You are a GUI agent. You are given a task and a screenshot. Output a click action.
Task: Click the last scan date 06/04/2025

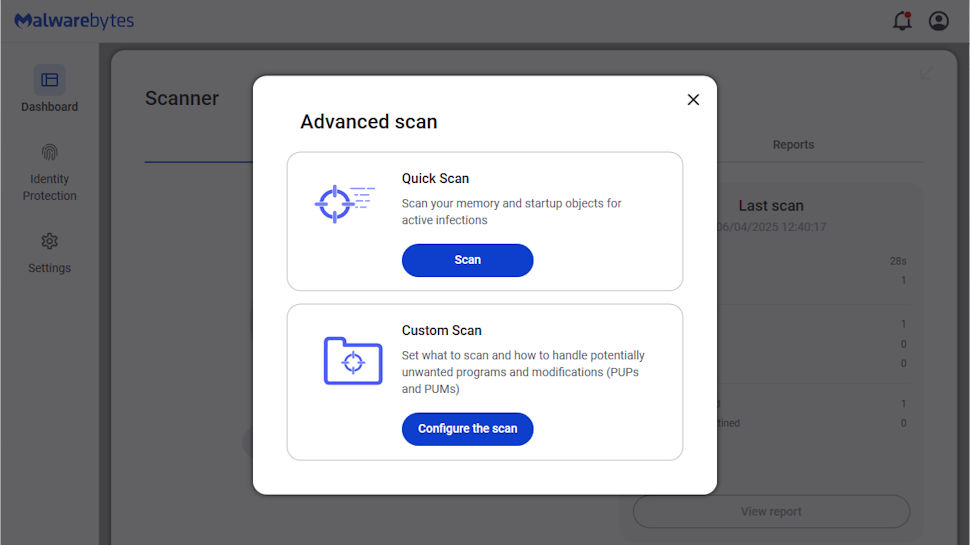pyautogui.click(x=771, y=227)
